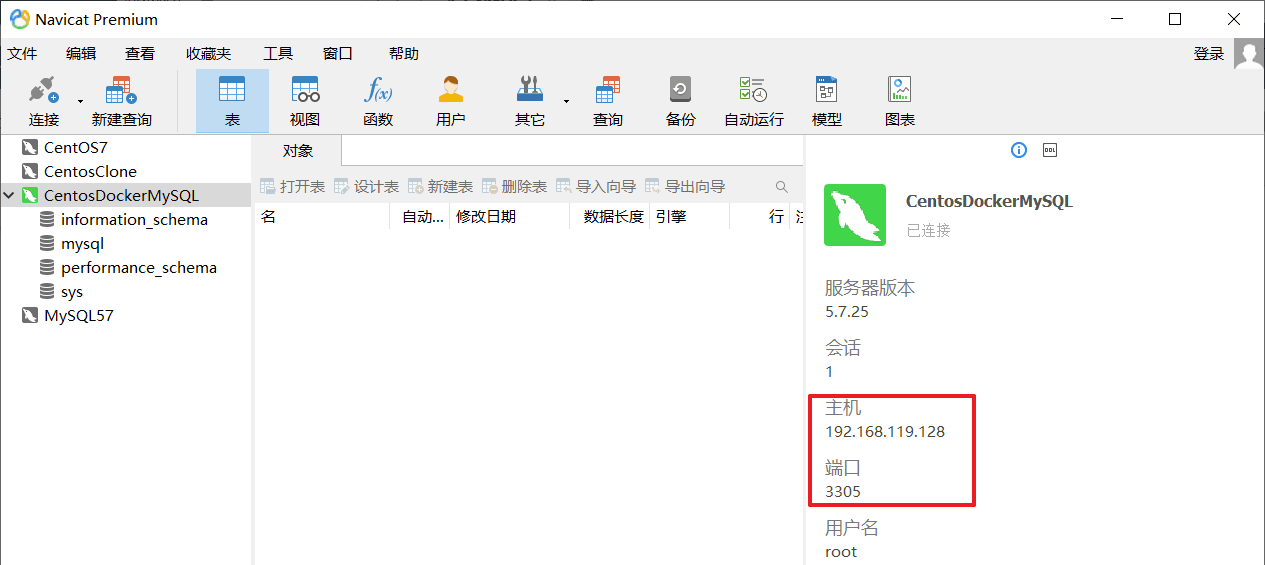Select the Query (查询) toolbar icon
Screen dimensions: 1265x565
pyautogui.click(x=608, y=101)
